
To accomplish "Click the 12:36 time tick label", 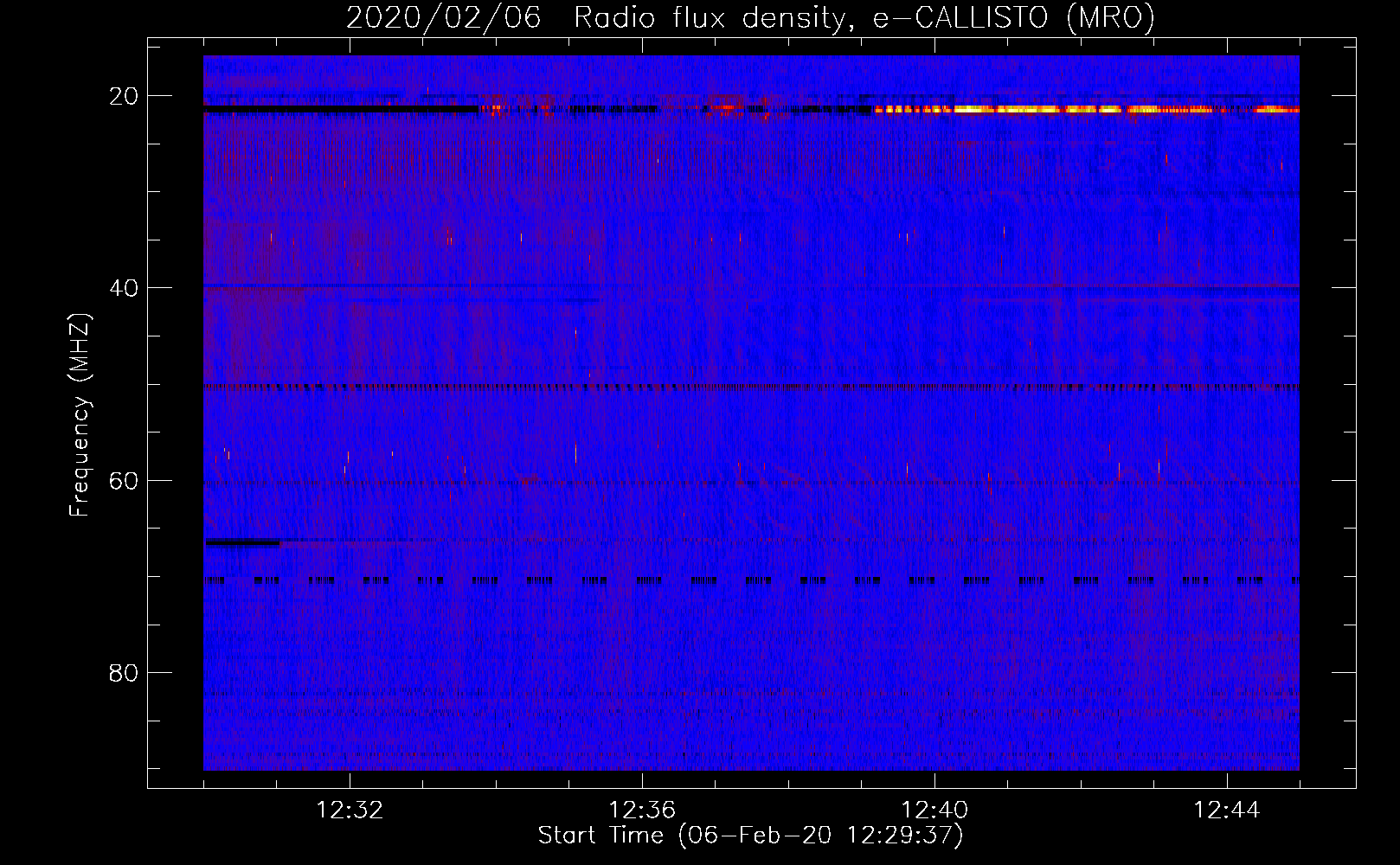I will coord(642,811).
